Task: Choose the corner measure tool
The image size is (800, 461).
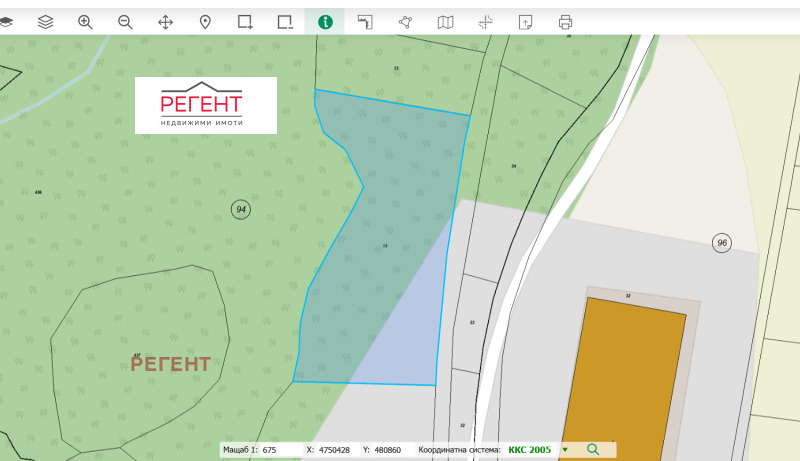Action: click(365, 21)
